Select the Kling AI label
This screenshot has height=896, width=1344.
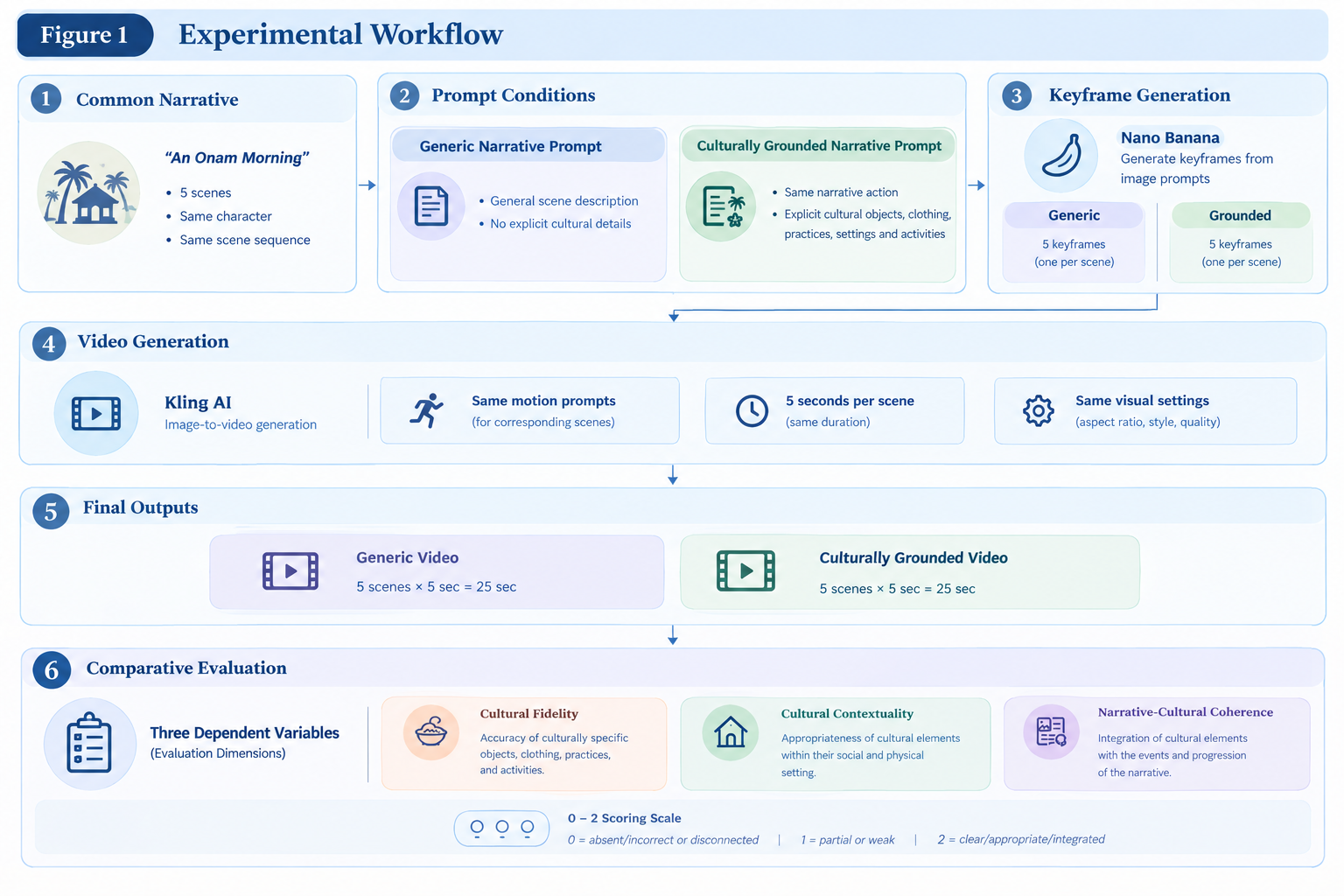point(199,402)
